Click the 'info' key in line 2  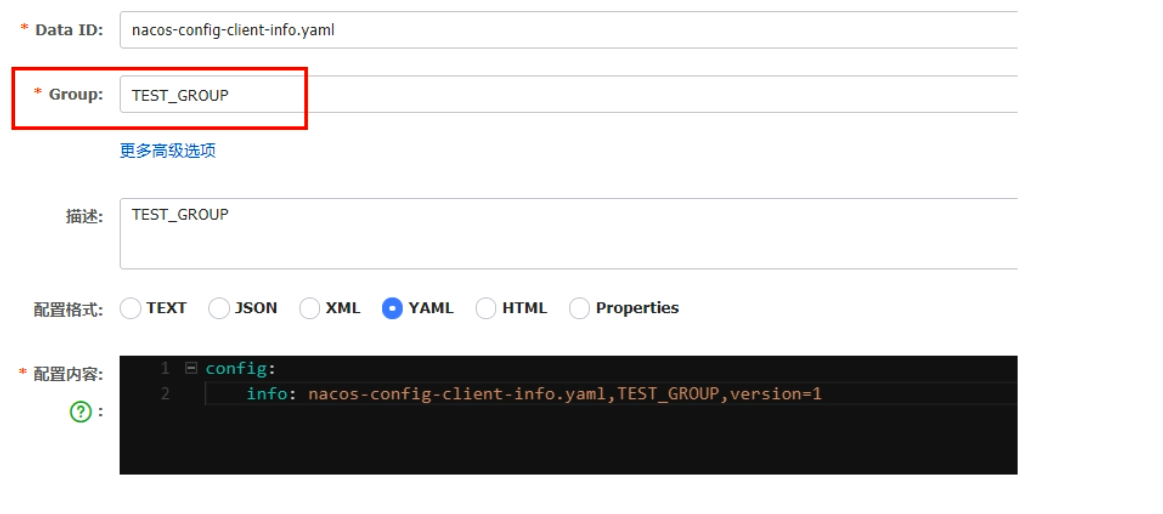tap(267, 394)
